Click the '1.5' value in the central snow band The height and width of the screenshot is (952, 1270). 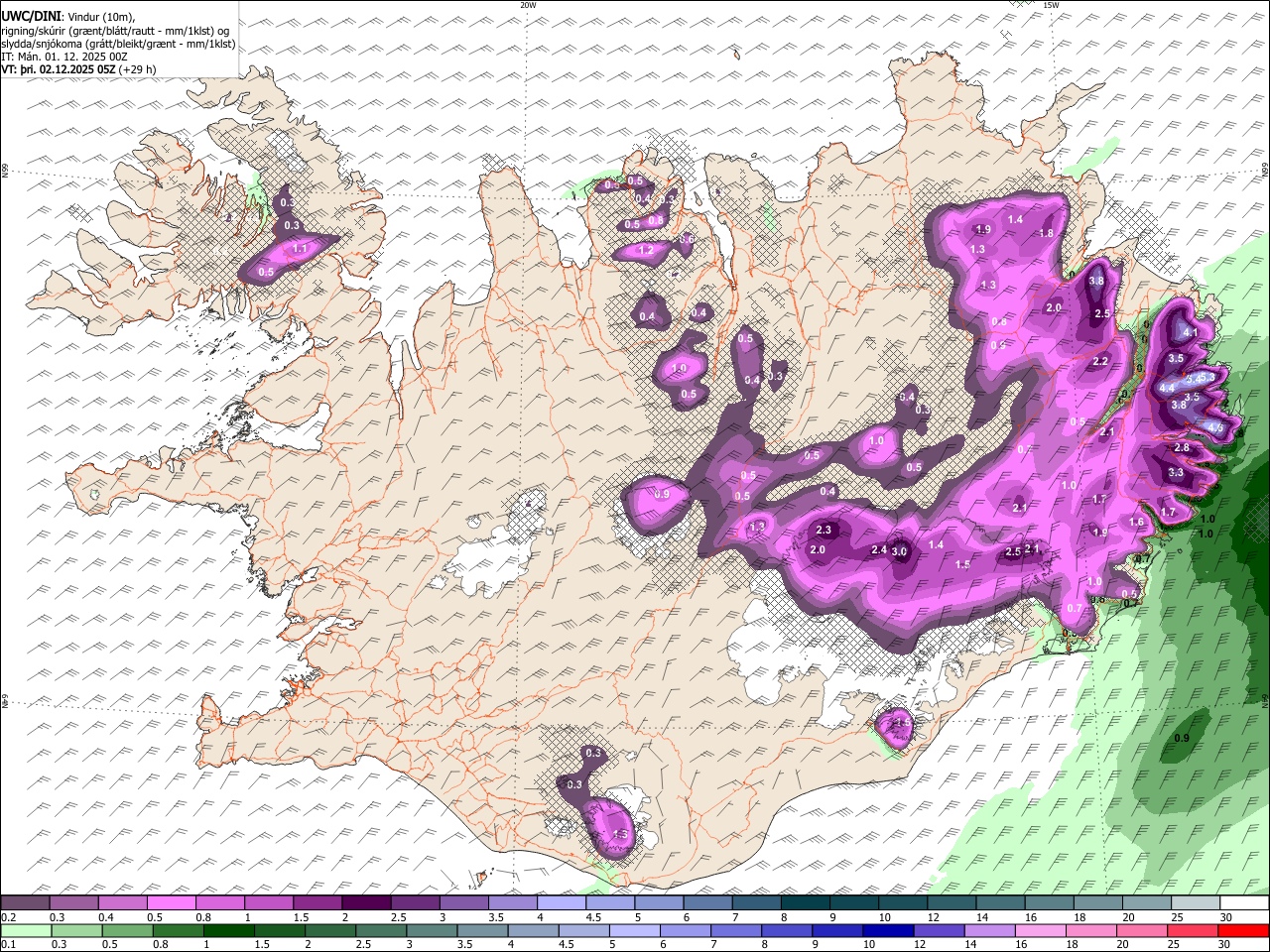(x=962, y=565)
